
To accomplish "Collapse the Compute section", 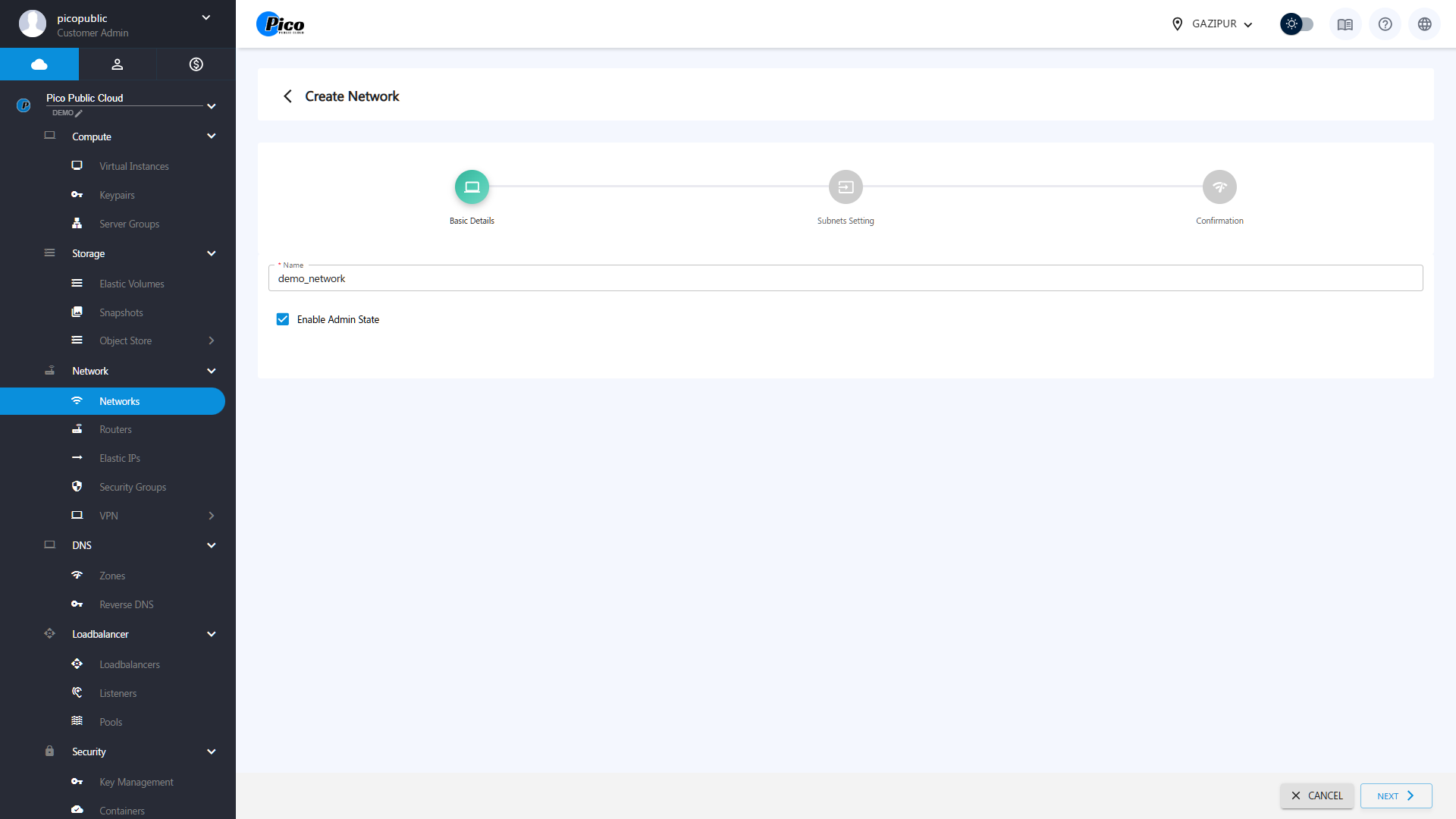I will [x=212, y=136].
